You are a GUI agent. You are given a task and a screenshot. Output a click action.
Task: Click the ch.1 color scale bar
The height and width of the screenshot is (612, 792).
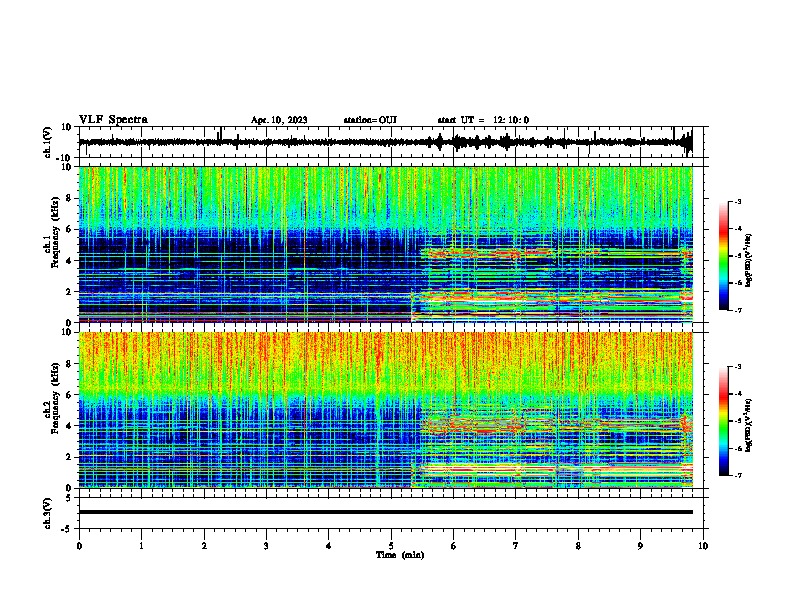point(724,256)
